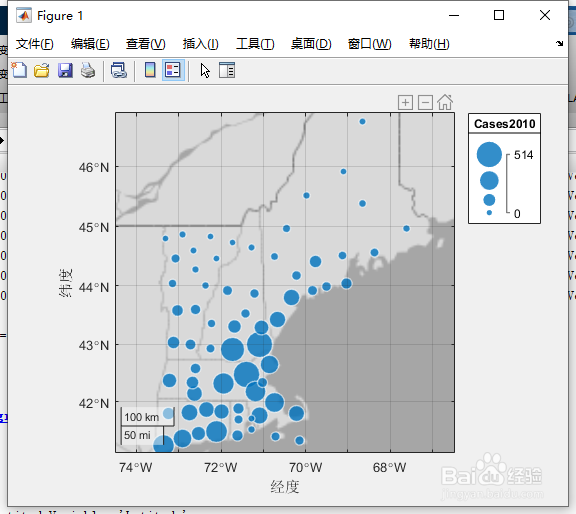Click the 72°W longitude tick label
The width and height of the screenshot is (576, 514).
[220, 468]
